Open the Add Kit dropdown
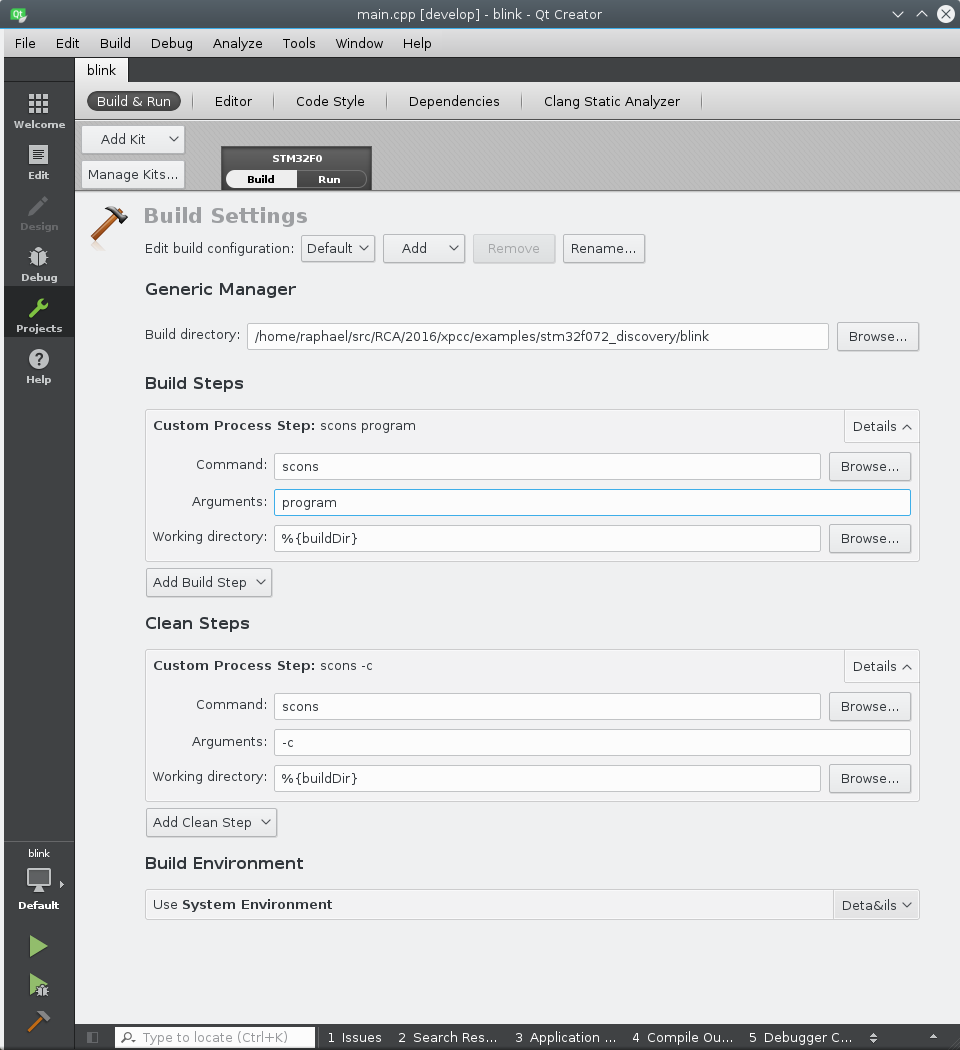The width and height of the screenshot is (960, 1050). coord(133,139)
